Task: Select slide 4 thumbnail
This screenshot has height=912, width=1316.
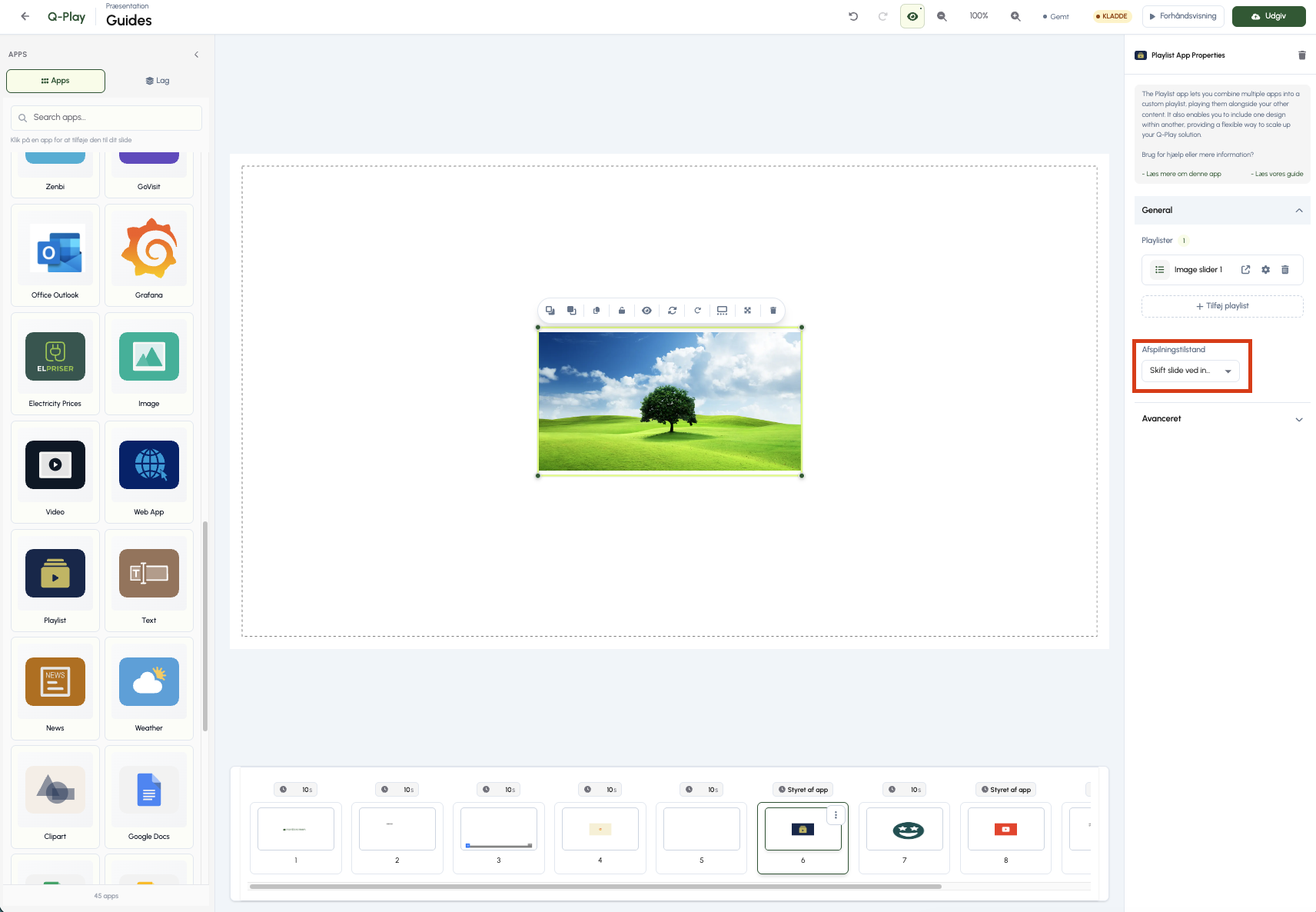Action: coord(600,829)
